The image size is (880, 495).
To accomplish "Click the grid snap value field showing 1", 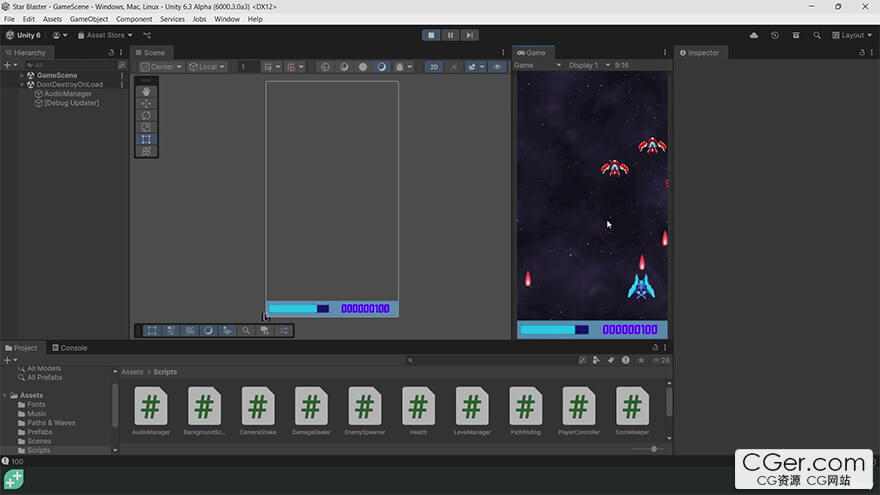I will pyautogui.click(x=248, y=67).
